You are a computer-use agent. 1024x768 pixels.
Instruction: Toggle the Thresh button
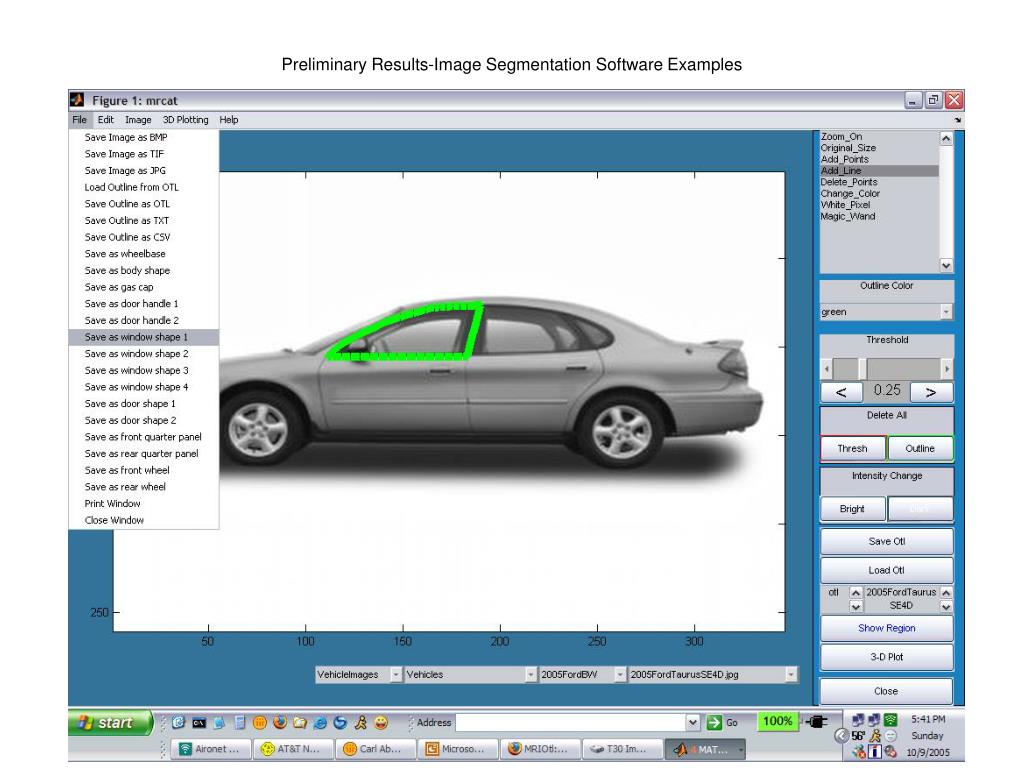tap(853, 449)
